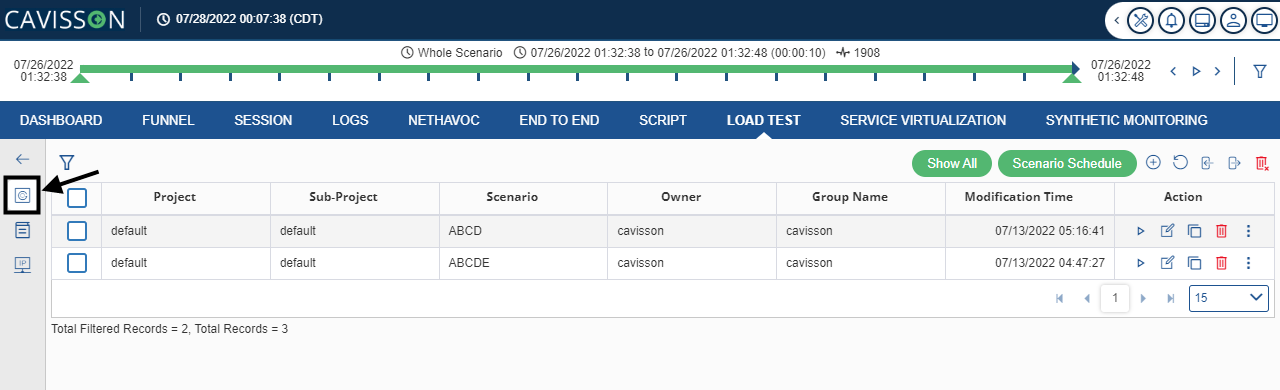Run the ABCD scenario with play icon
1280x390 pixels.
point(1140,231)
